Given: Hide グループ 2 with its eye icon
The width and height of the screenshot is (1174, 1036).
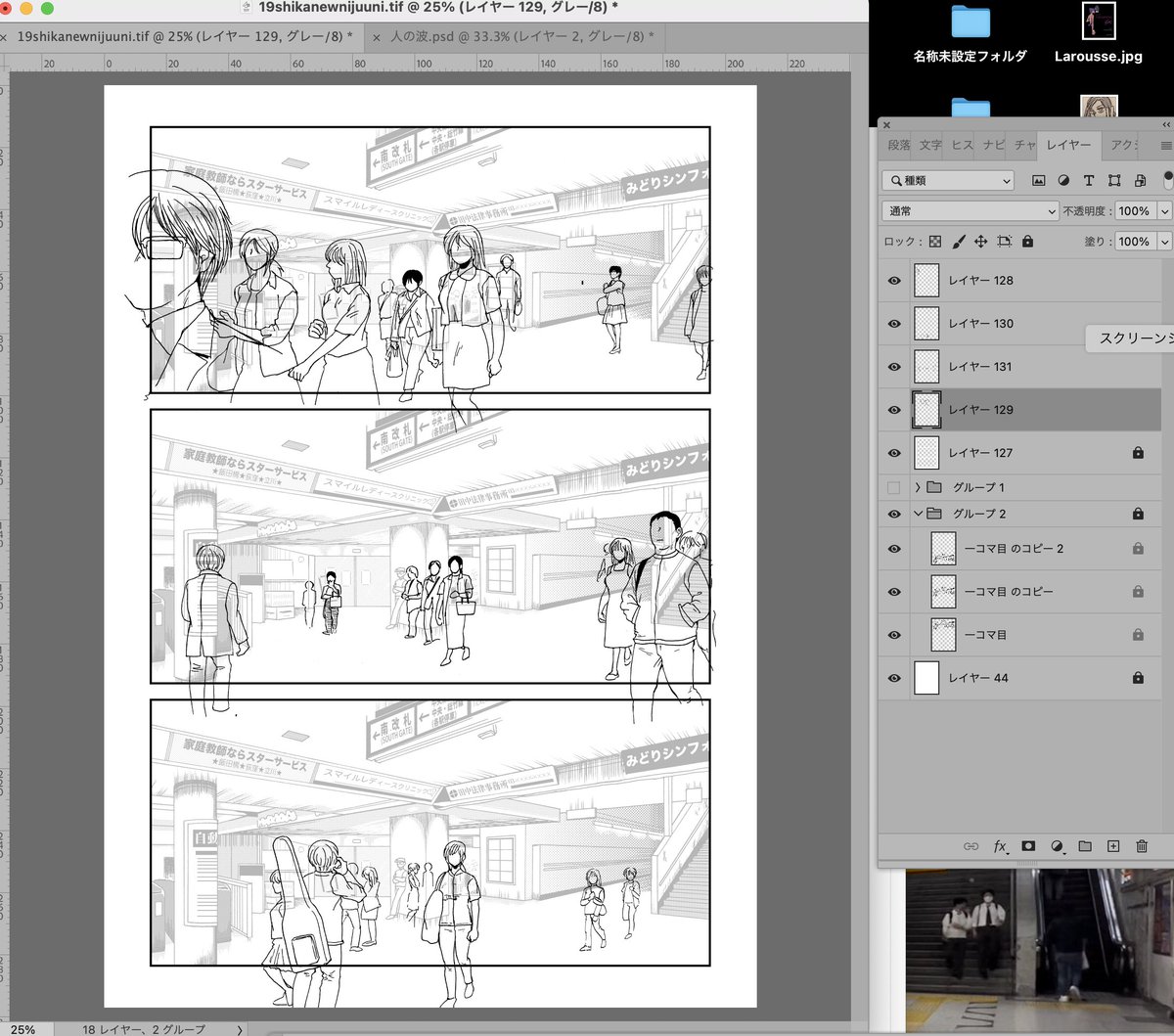Looking at the screenshot, I should click(x=894, y=514).
